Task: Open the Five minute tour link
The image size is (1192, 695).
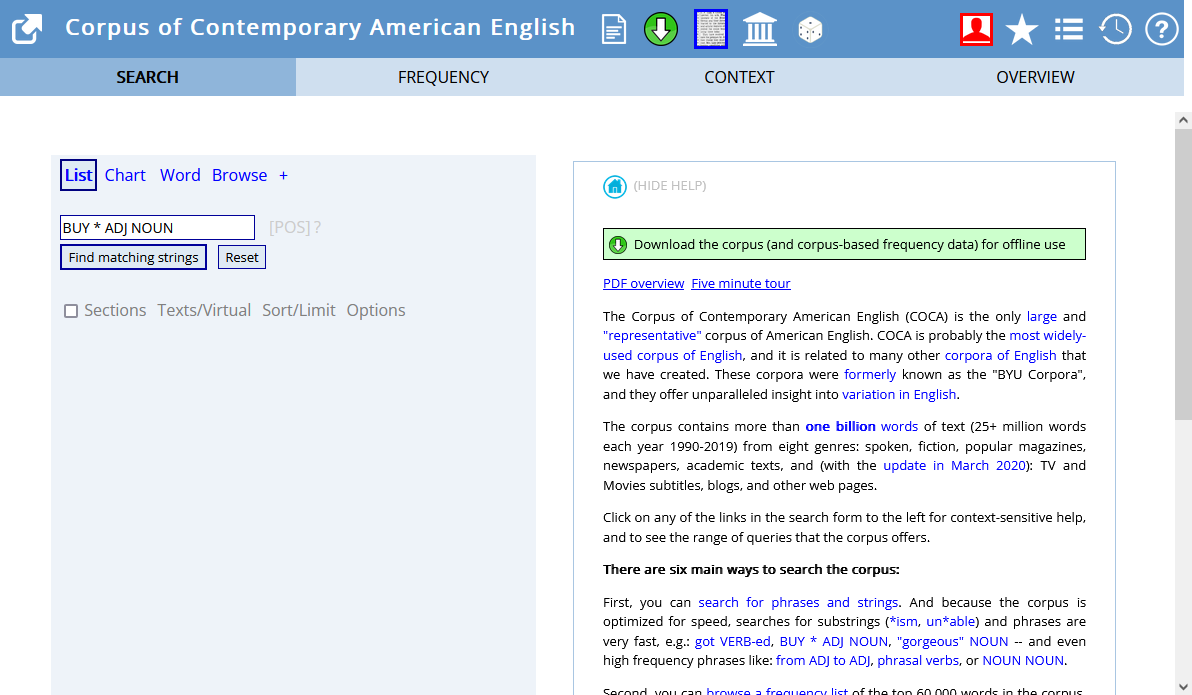Action: (x=740, y=284)
